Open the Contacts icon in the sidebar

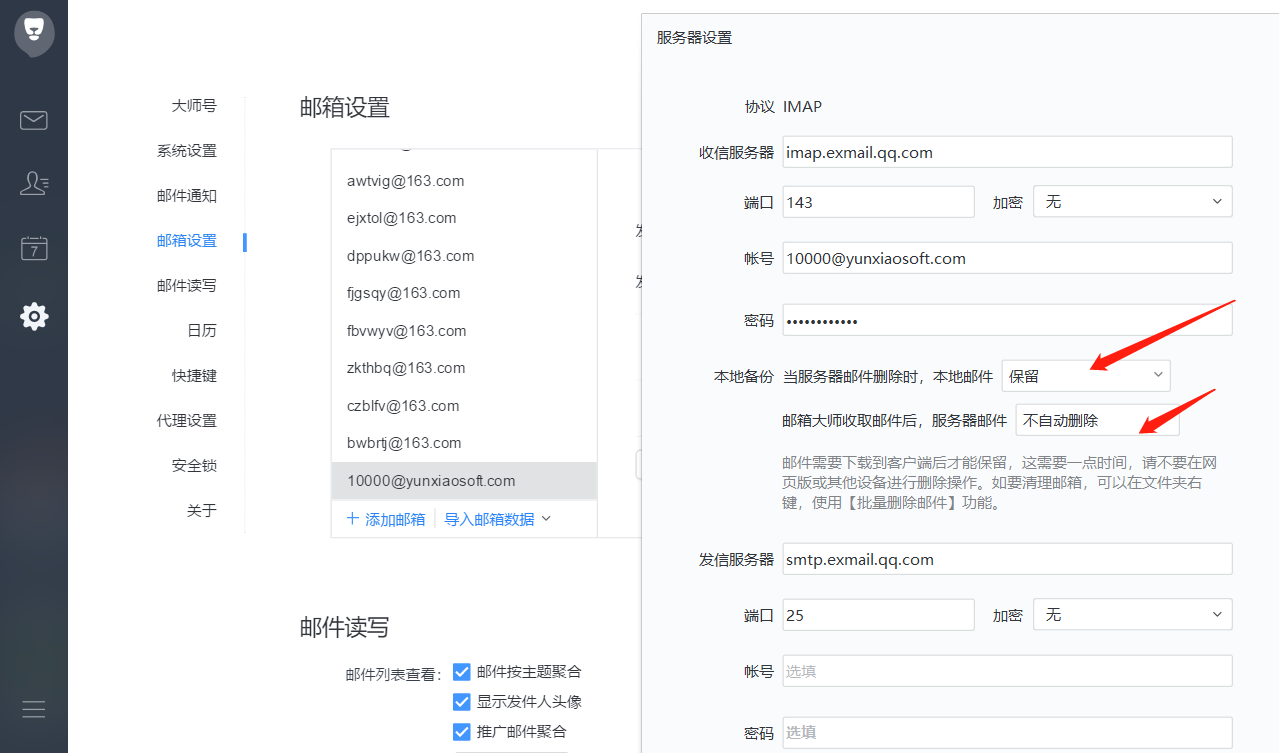pos(33,183)
